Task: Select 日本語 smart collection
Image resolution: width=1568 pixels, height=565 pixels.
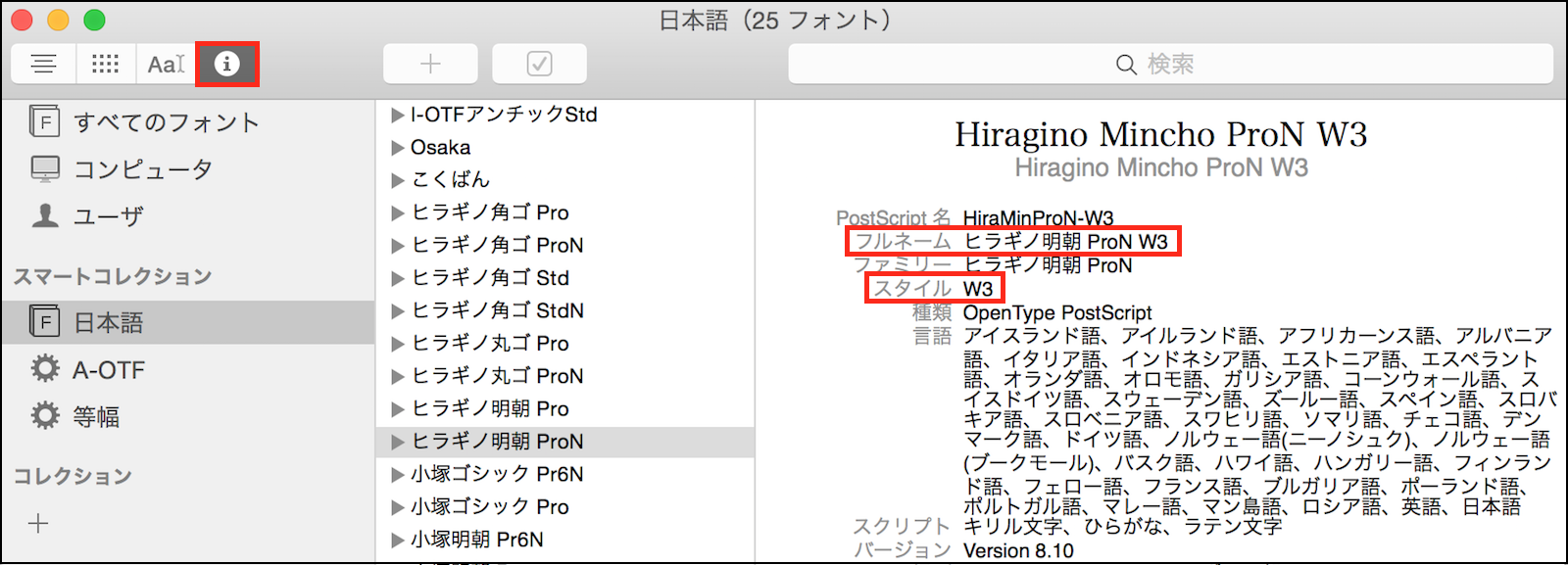Action: 188,322
